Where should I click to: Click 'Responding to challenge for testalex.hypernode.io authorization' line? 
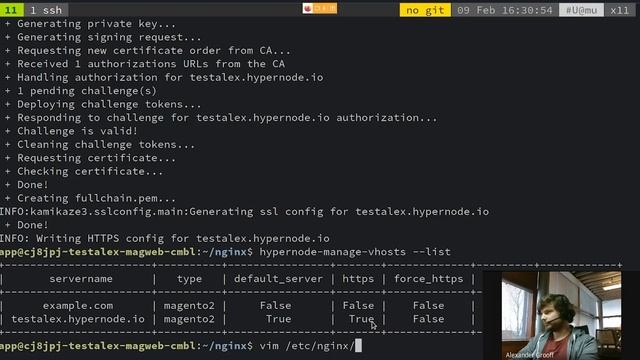[221, 118]
